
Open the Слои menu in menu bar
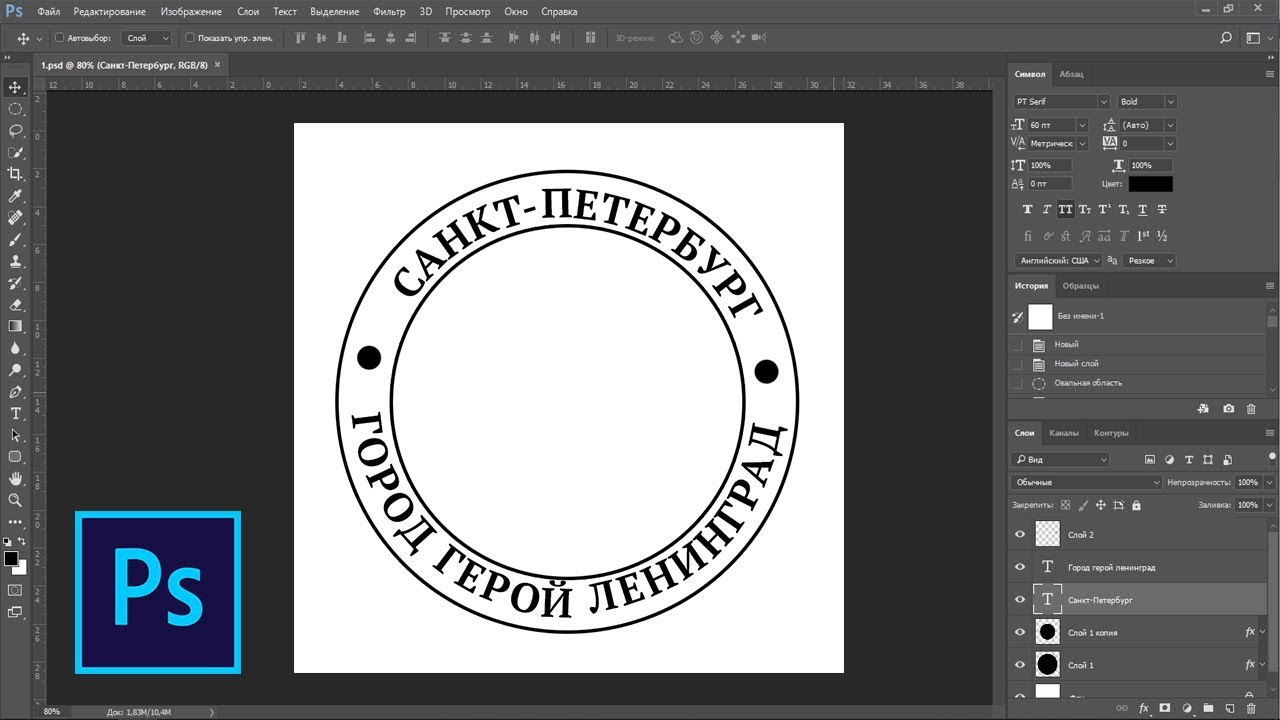[x=248, y=12]
